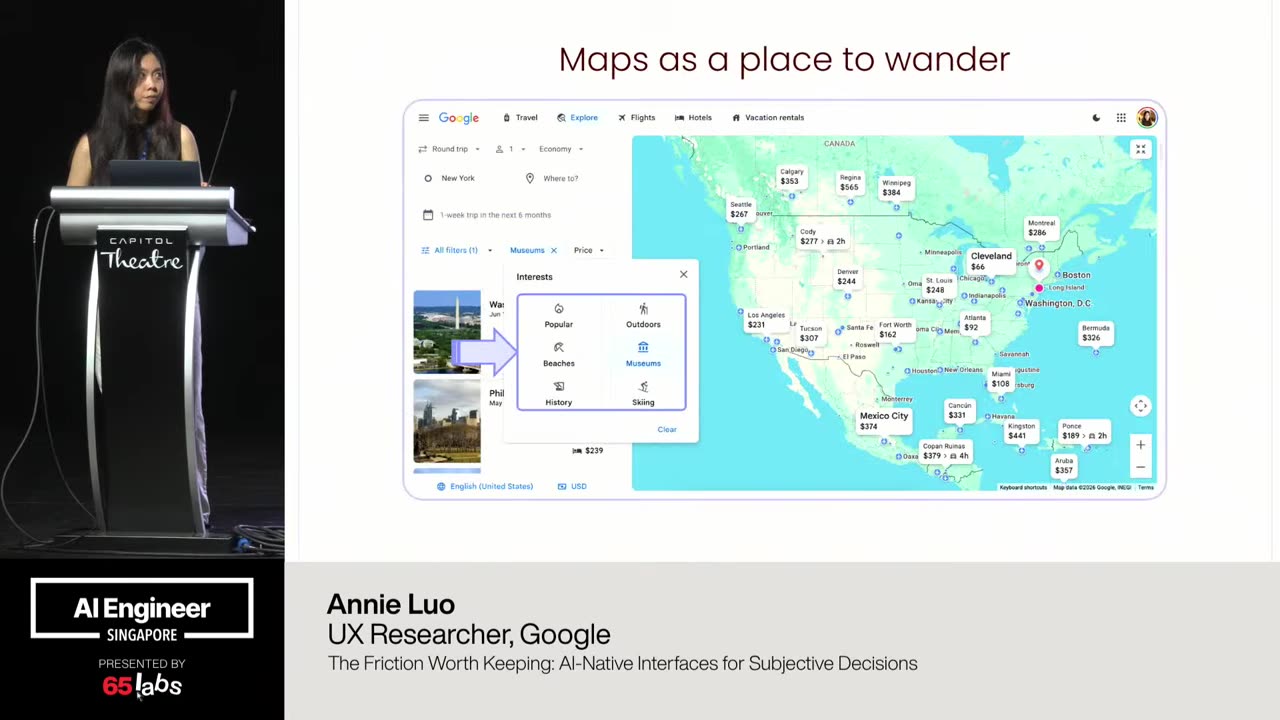Zoom out on the map
This screenshot has height=720, width=1280.
(1140, 467)
